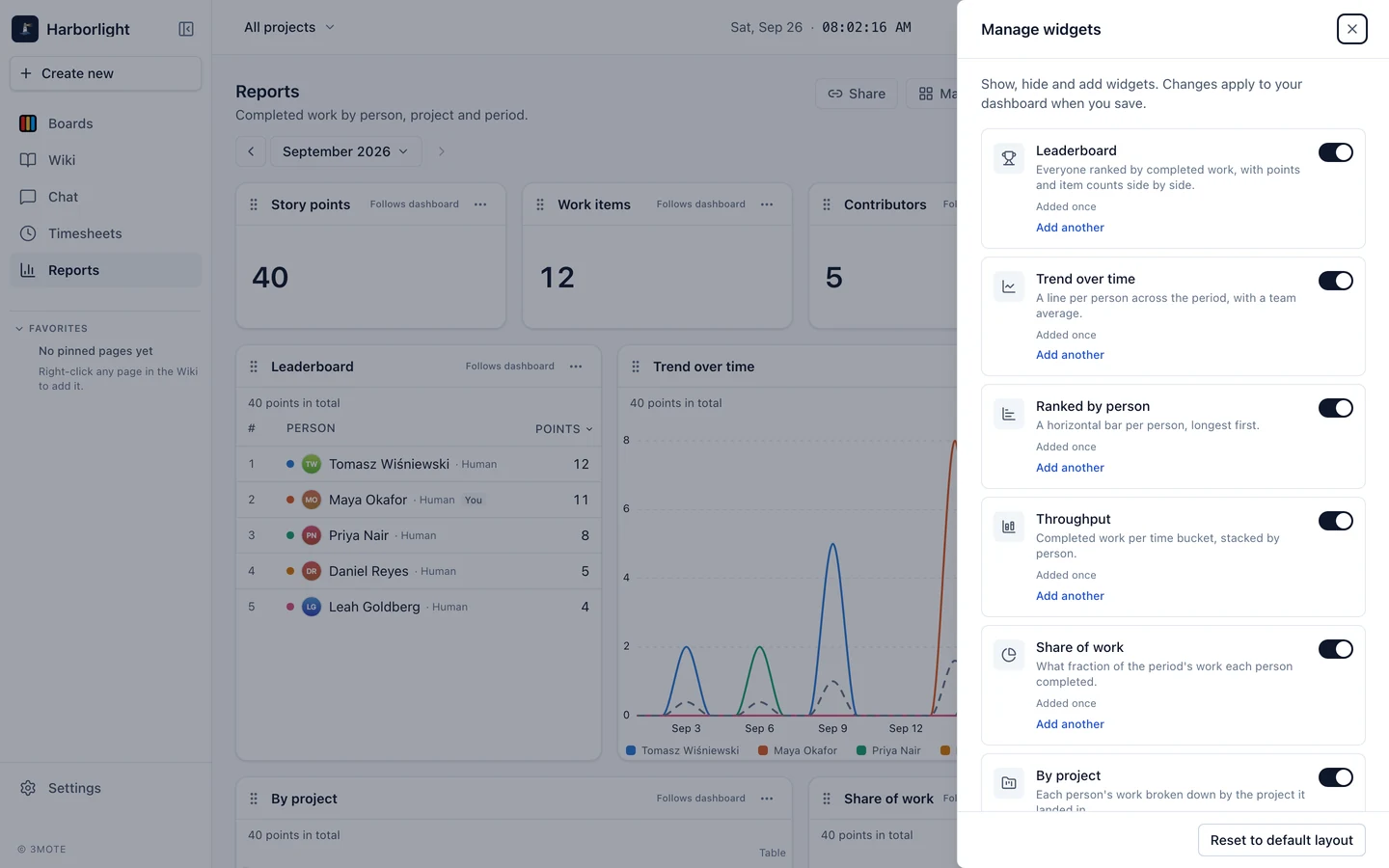Open the September 2026 period dropdown
This screenshot has height=868, width=1389.
346,151
